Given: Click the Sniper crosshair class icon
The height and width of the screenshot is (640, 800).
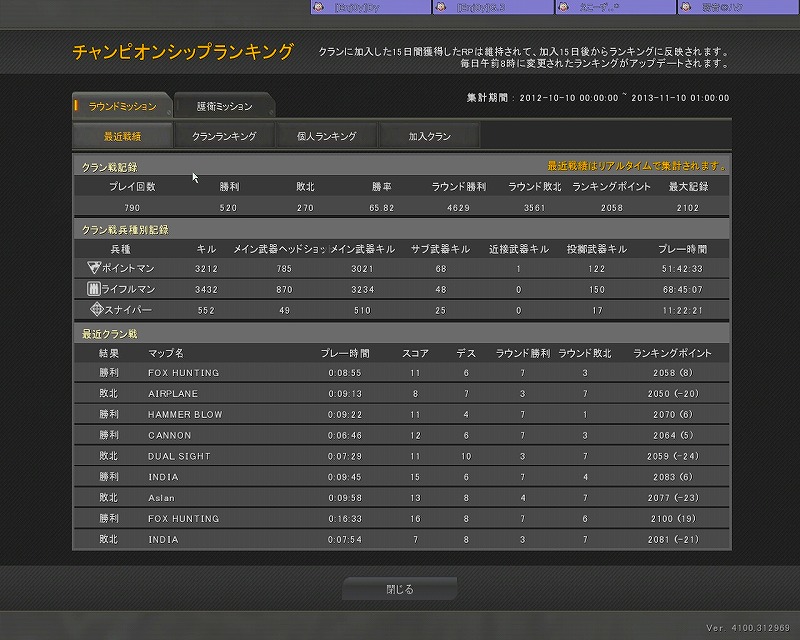Looking at the screenshot, I should coord(97,310).
